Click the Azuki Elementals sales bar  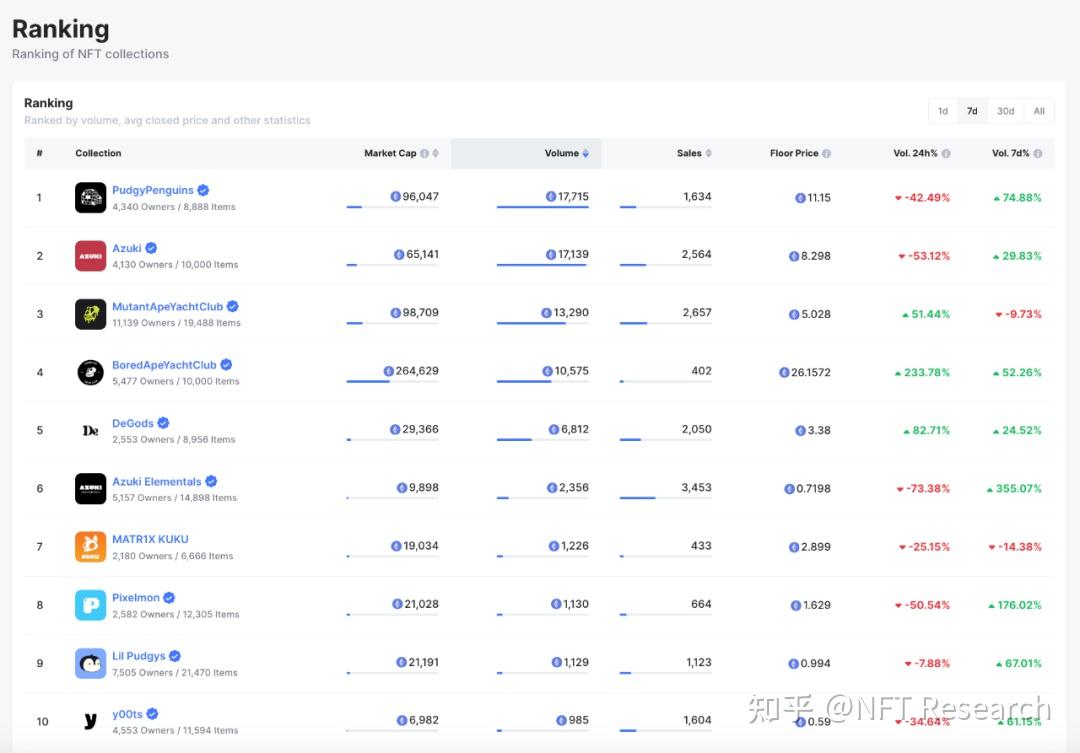665,497
